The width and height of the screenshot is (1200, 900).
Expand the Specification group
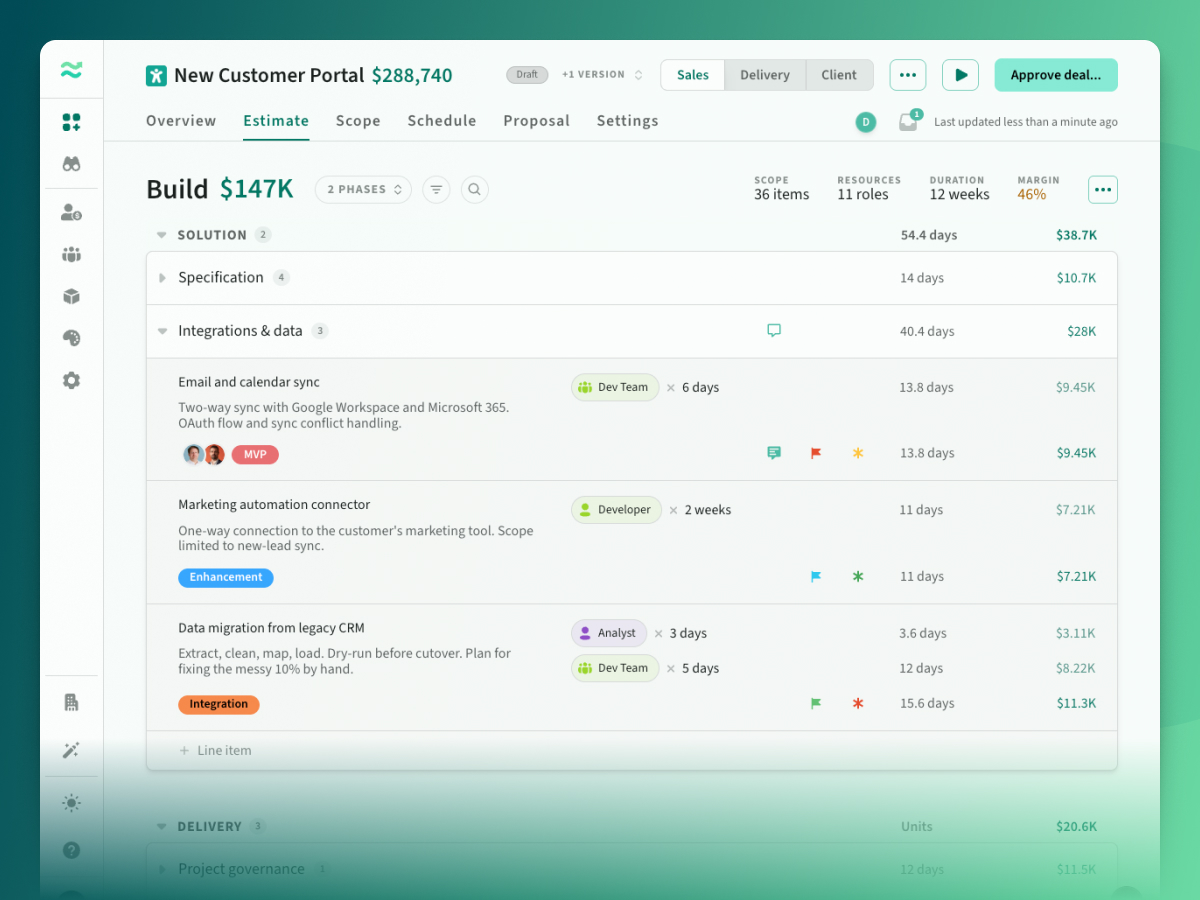(x=163, y=278)
